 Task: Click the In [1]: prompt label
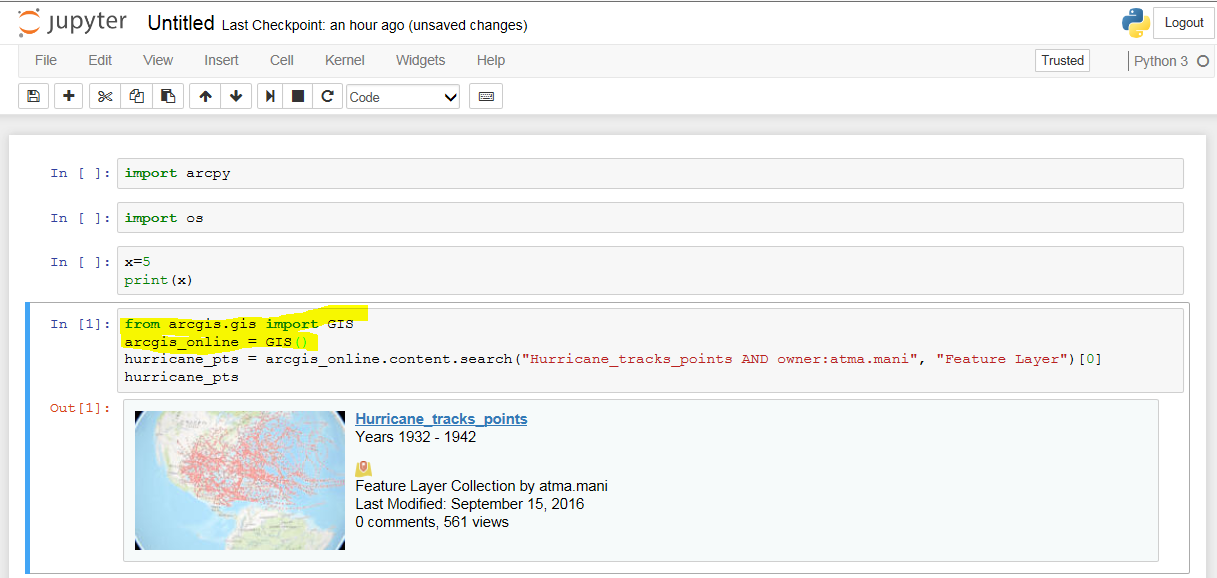click(x=80, y=324)
